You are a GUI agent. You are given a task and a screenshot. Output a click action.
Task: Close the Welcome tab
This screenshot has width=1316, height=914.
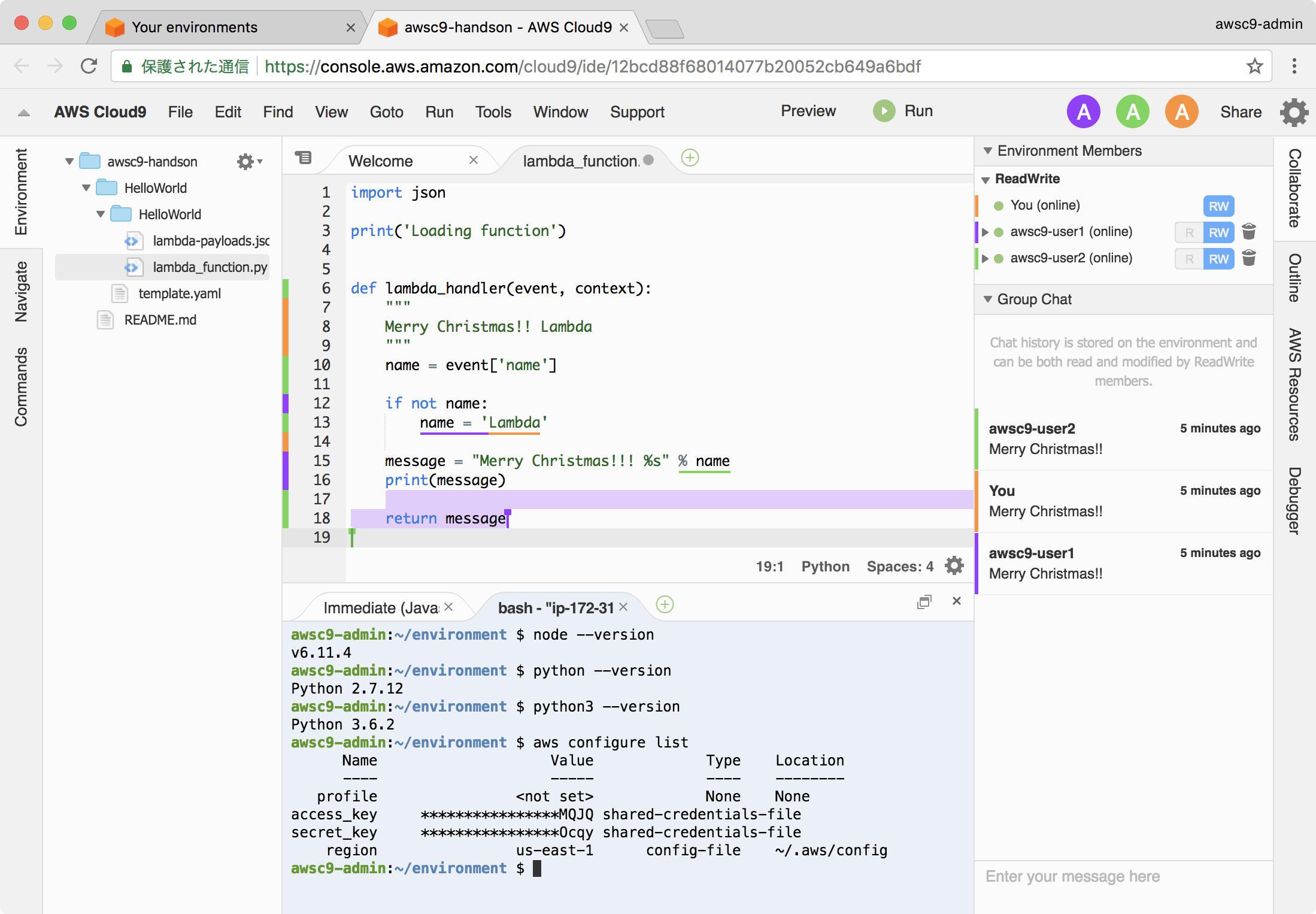point(473,160)
